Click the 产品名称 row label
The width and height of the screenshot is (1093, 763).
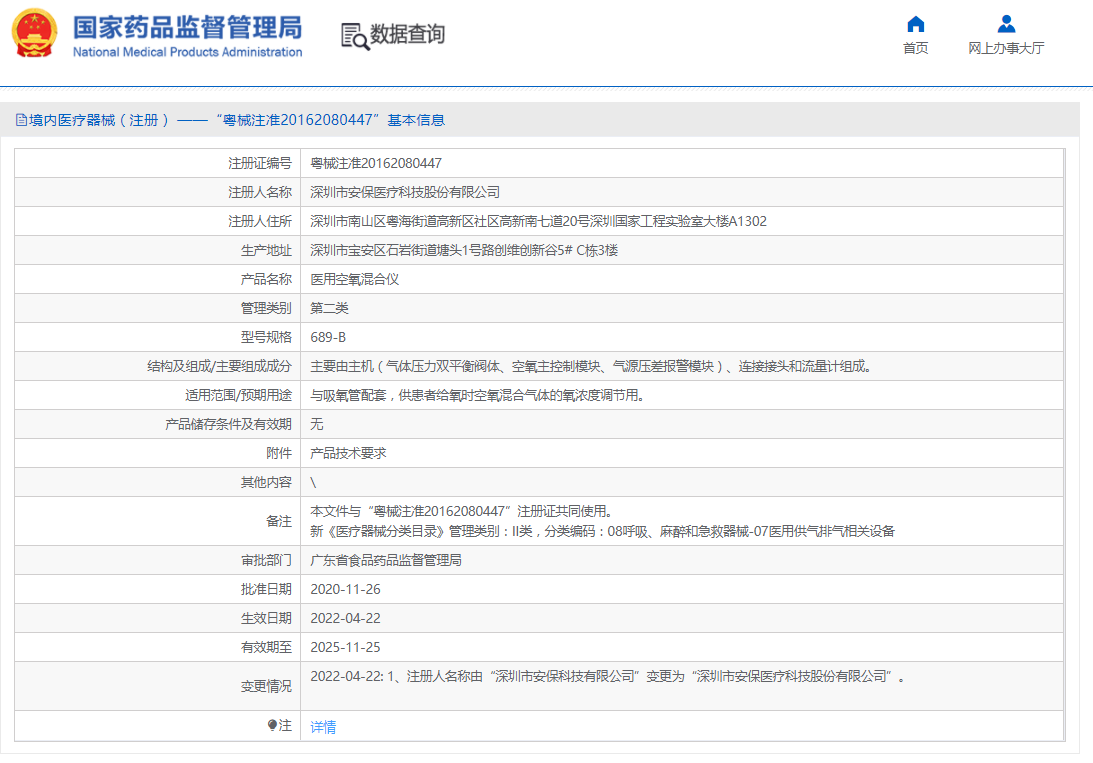266,279
